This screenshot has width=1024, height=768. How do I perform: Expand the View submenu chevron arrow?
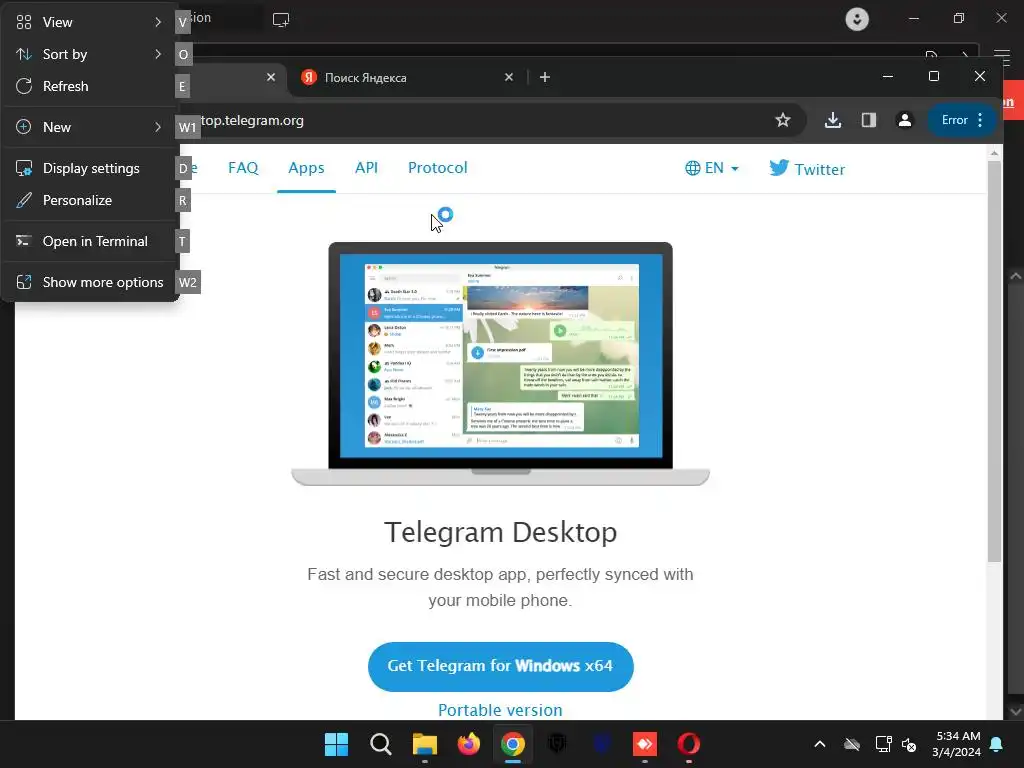tap(158, 22)
